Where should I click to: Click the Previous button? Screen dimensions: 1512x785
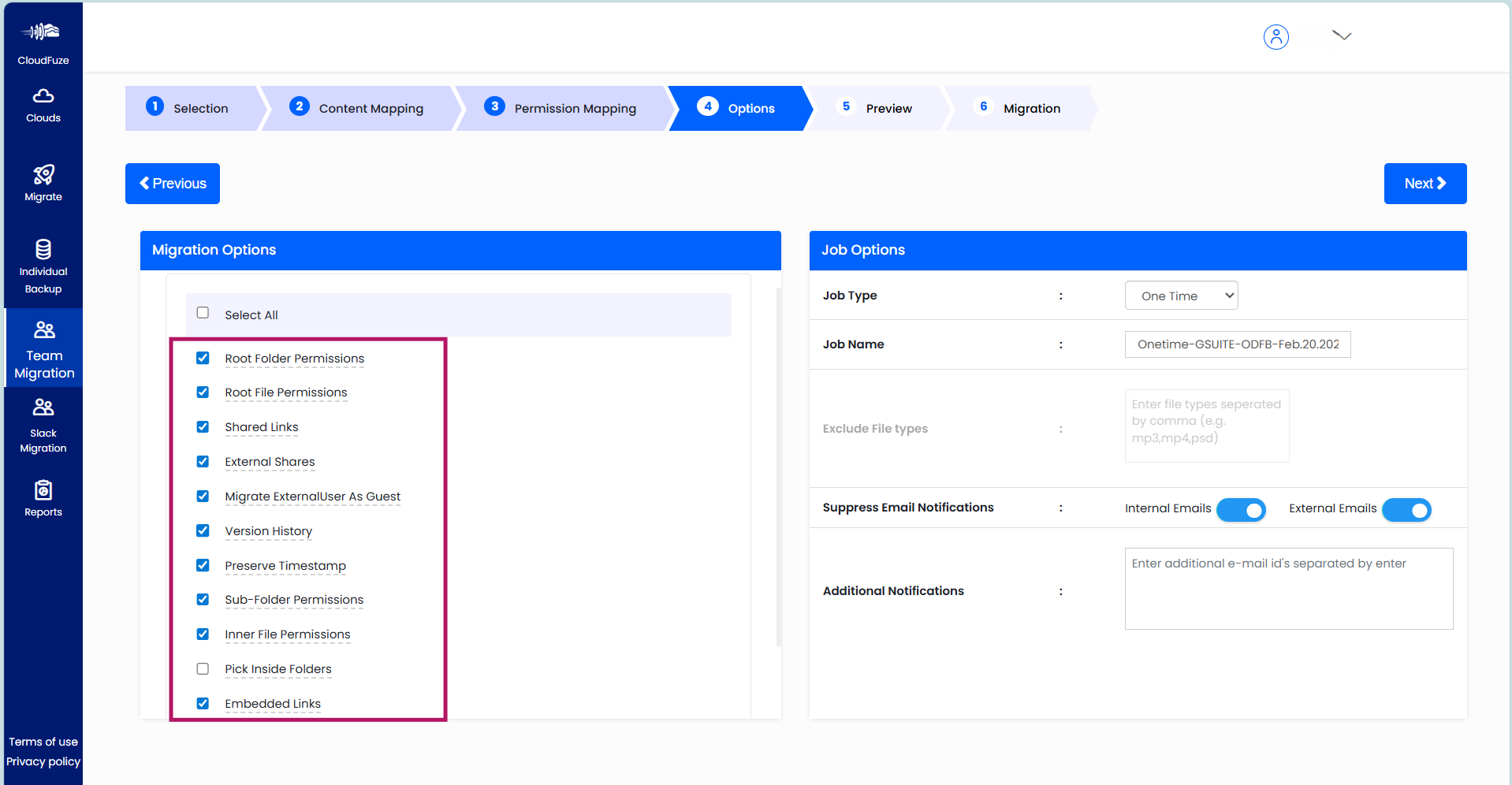(x=172, y=183)
